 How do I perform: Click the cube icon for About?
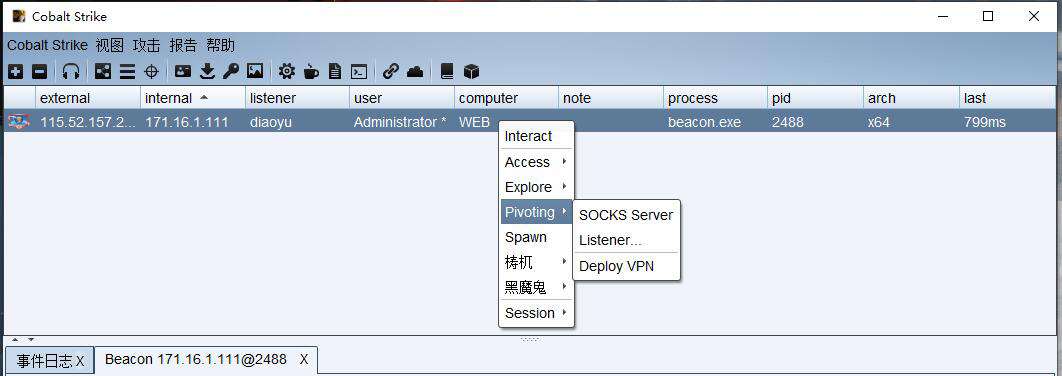471,71
